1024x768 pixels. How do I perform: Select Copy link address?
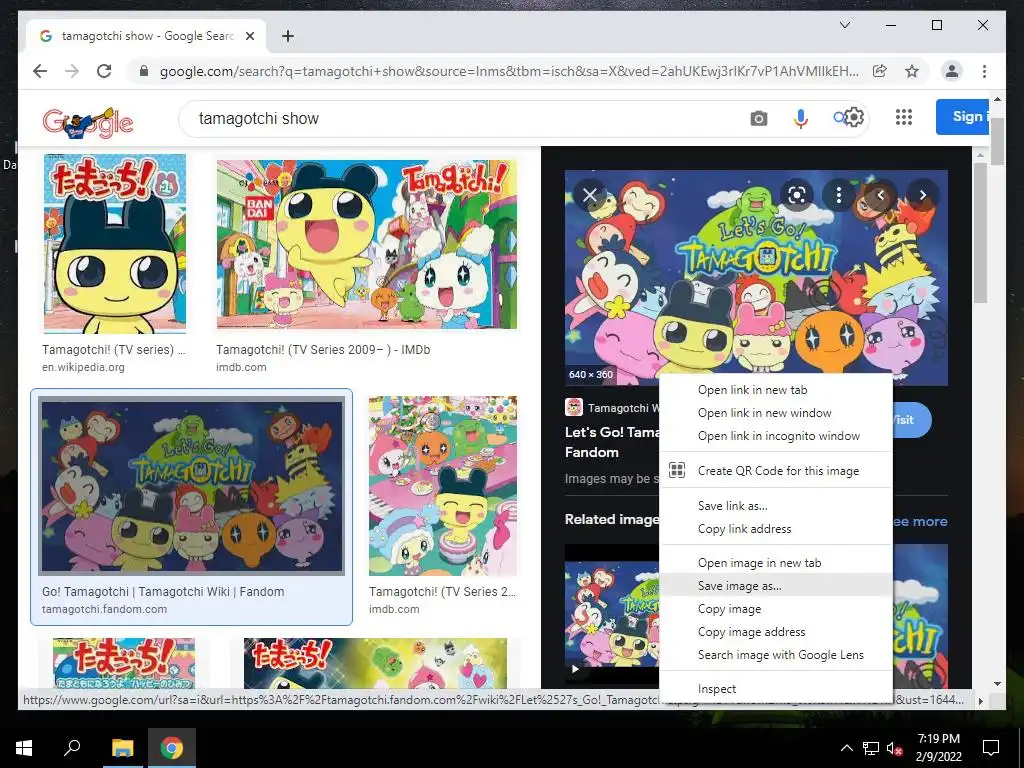[x=776, y=528]
